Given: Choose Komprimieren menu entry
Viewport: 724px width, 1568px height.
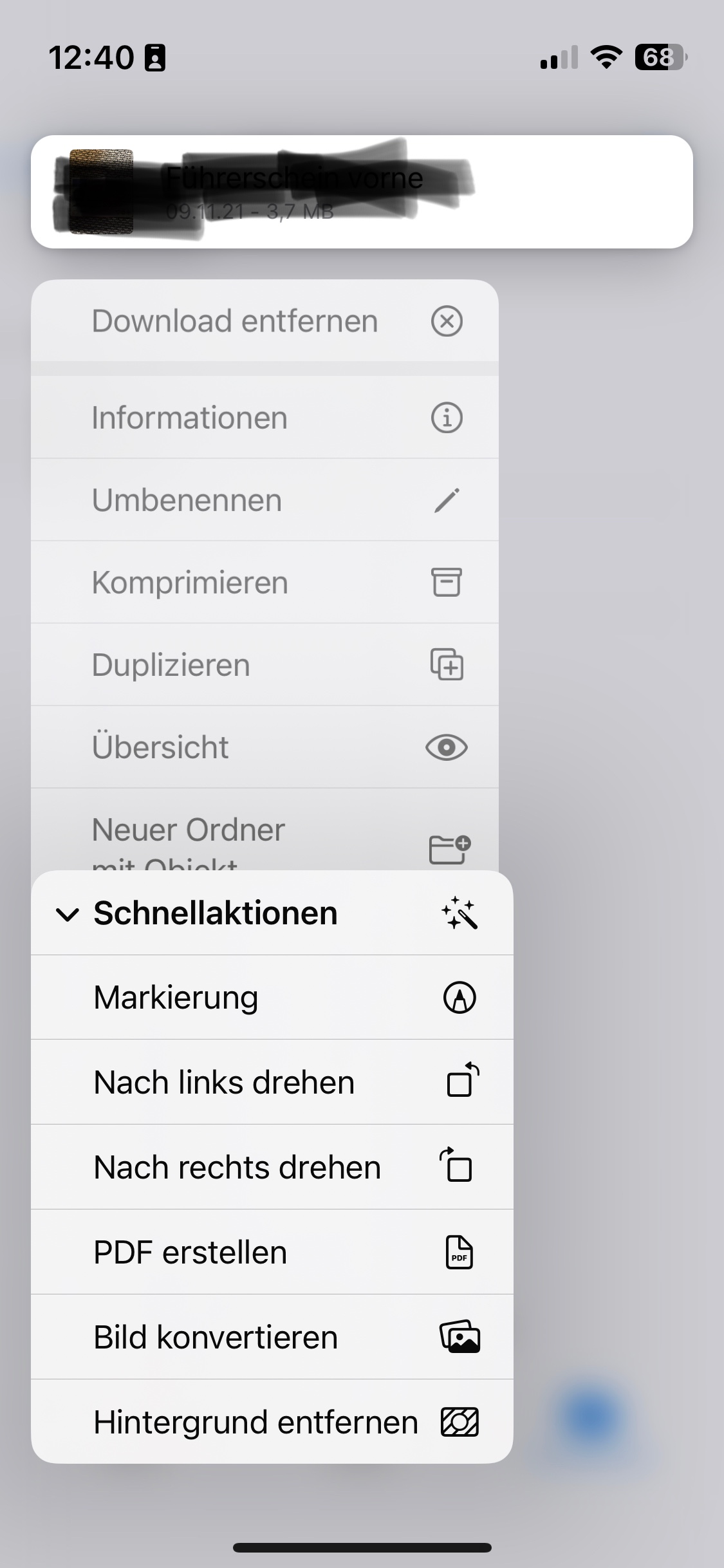Looking at the screenshot, I should point(190,583).
